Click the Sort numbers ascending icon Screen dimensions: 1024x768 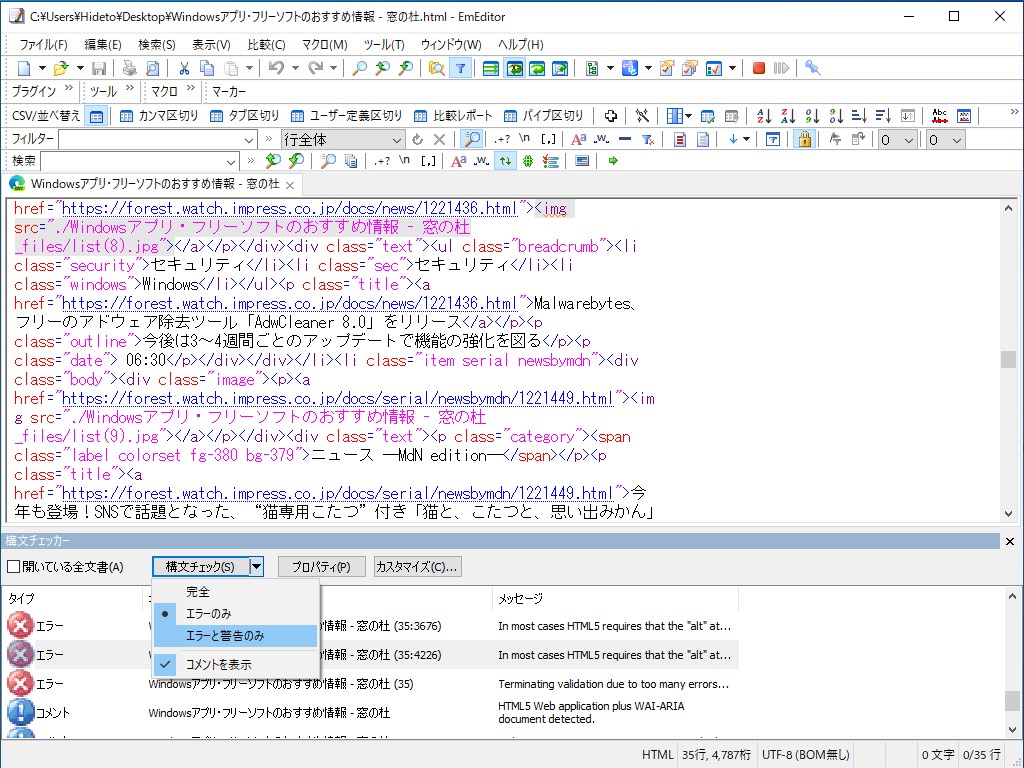pyautogui.click(x=812, y=116)
